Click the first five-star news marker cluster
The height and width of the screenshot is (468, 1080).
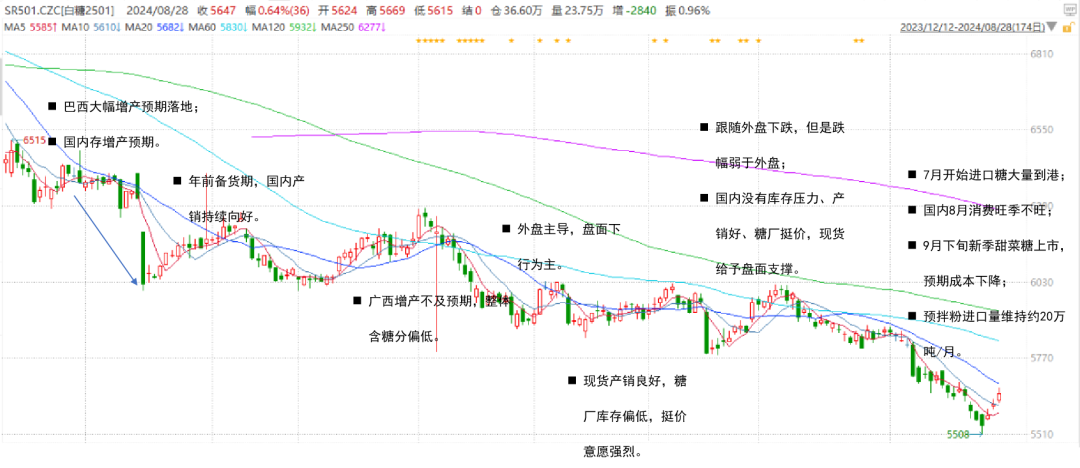pos(430,41)
